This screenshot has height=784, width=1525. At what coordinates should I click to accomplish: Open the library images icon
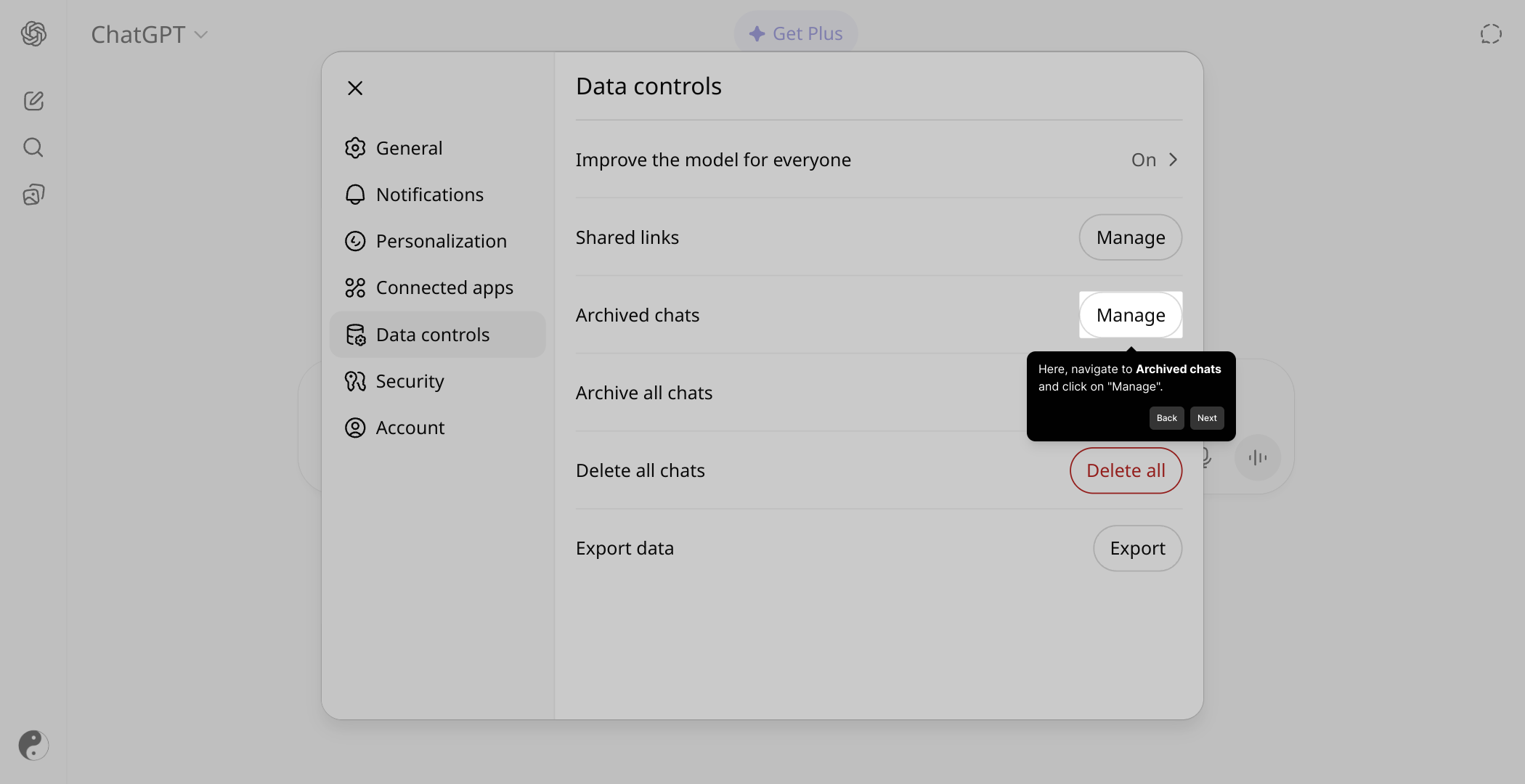tap(33, 195)
